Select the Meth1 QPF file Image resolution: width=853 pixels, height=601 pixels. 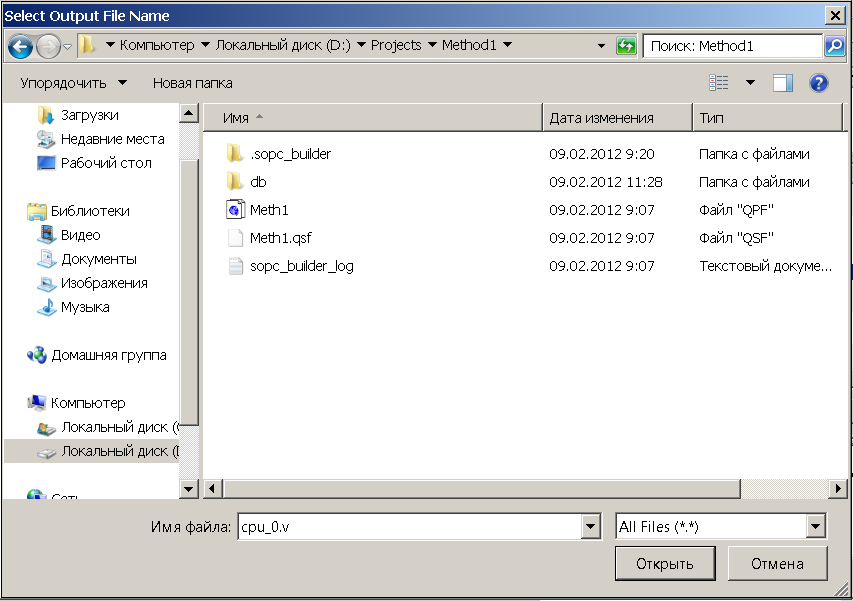click(269, 210)
